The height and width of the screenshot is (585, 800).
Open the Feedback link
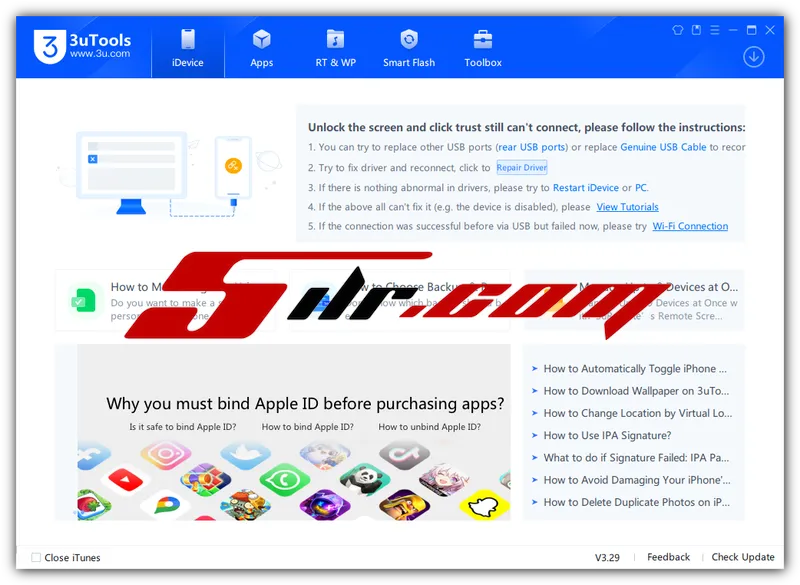[x=668, y=557]
